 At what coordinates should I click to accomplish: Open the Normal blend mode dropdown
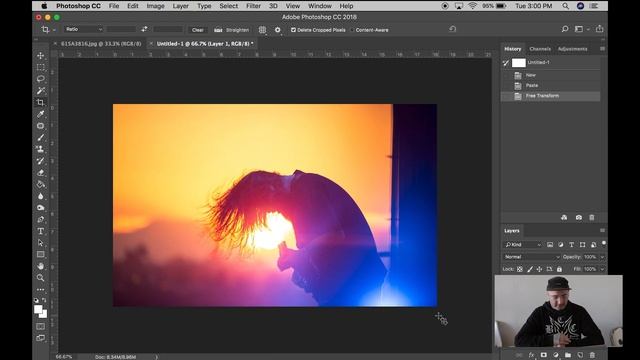(x=532, y=257)
